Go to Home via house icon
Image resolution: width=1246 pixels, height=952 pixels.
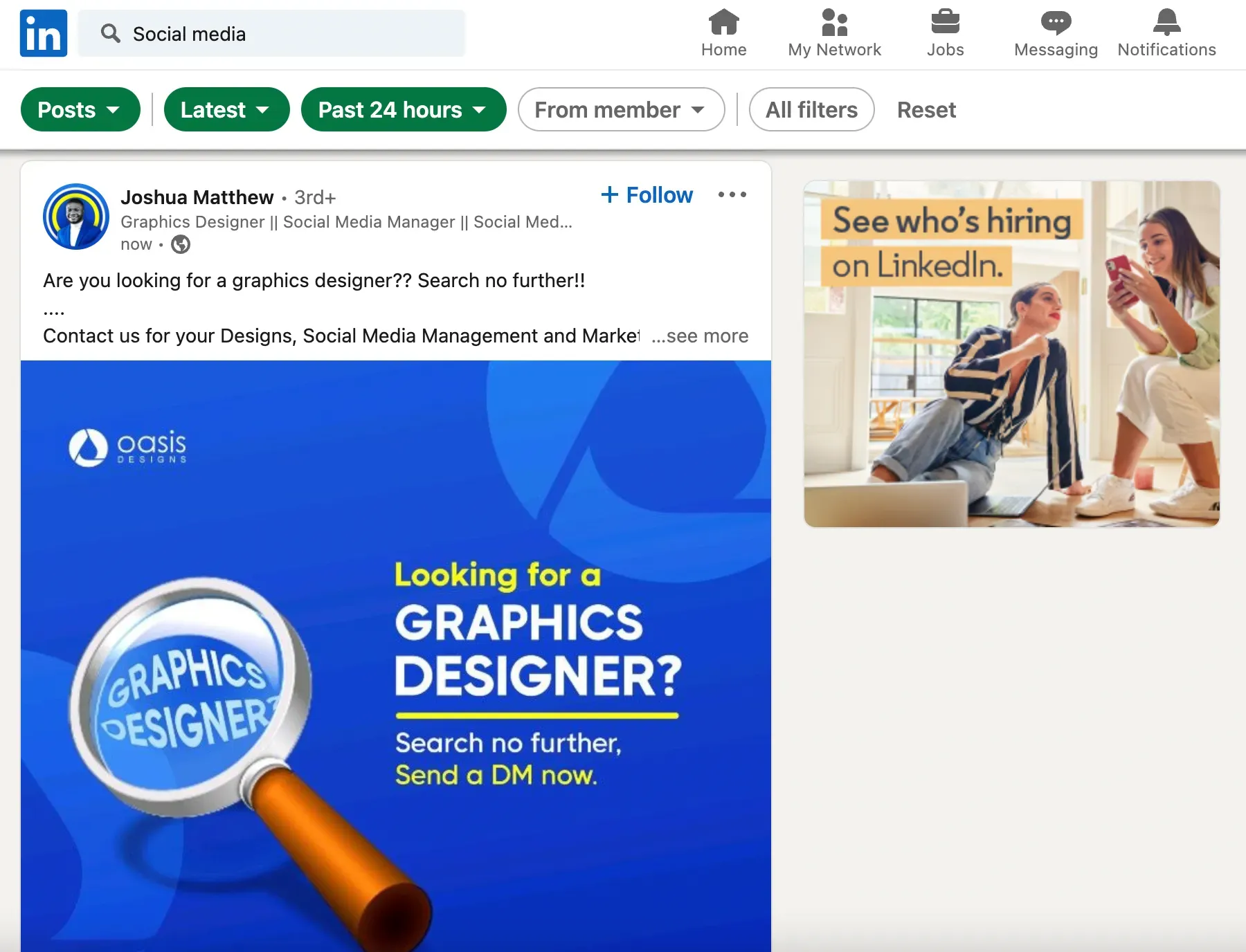(723, 22)
